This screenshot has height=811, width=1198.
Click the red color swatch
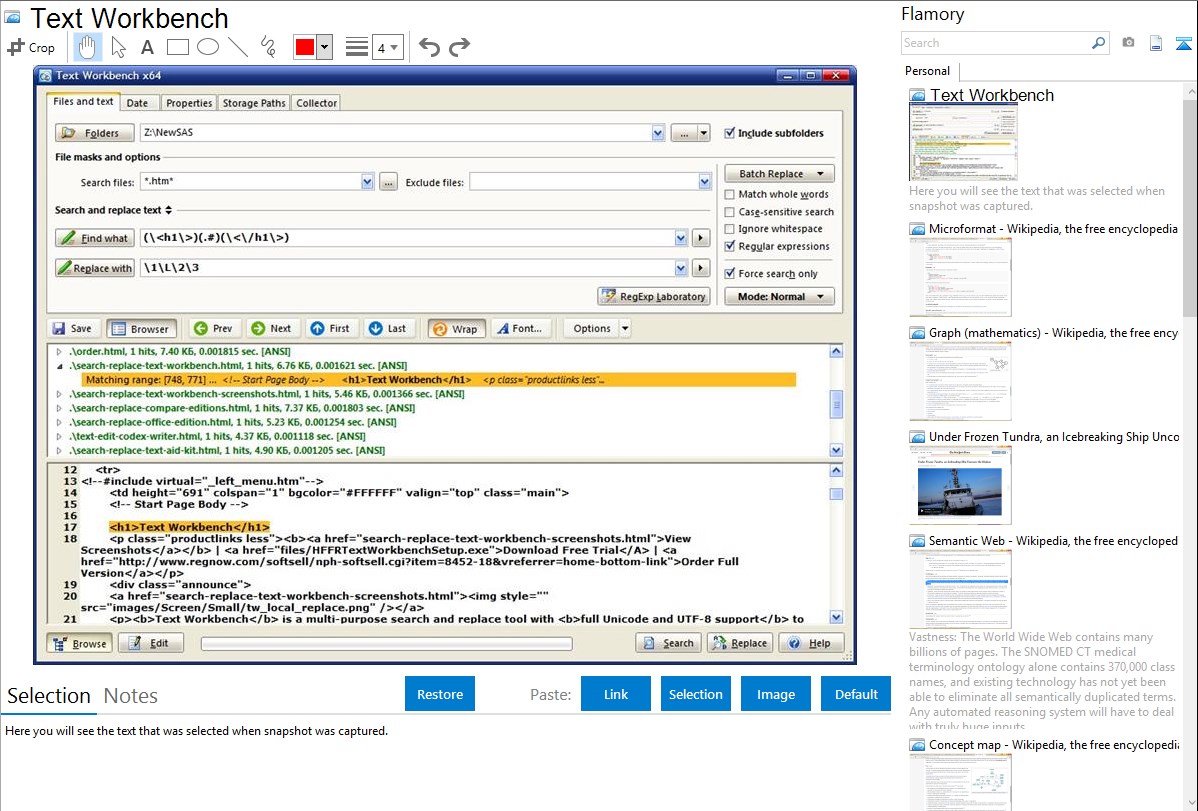tap(305, 47)
